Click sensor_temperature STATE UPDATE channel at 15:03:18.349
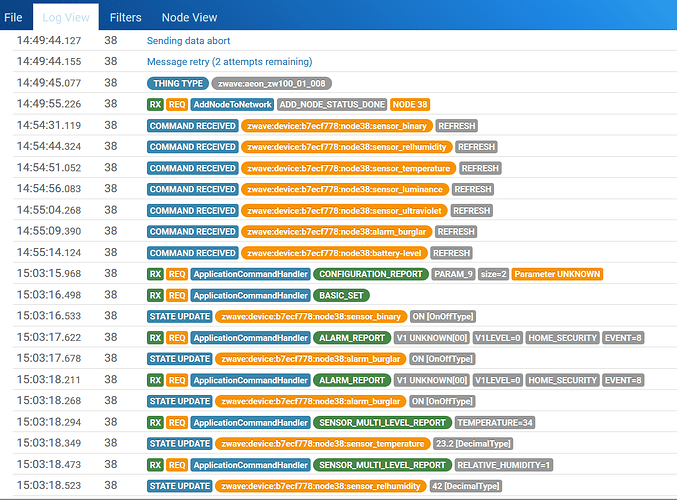 point(323,443)
